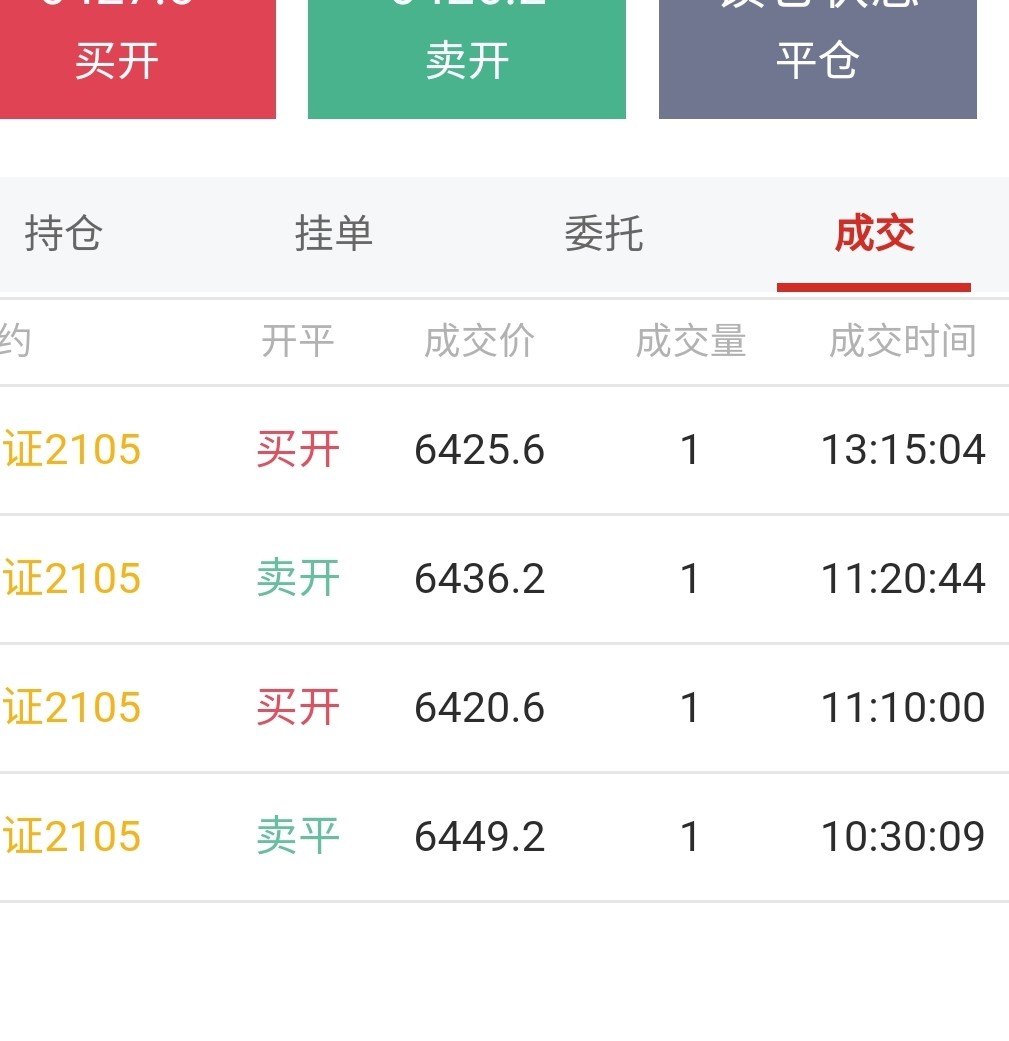The height and width of the screenshot is (1041, 1009).
Task: Tap the 卖平 label in last row
Action: [298, 837]
